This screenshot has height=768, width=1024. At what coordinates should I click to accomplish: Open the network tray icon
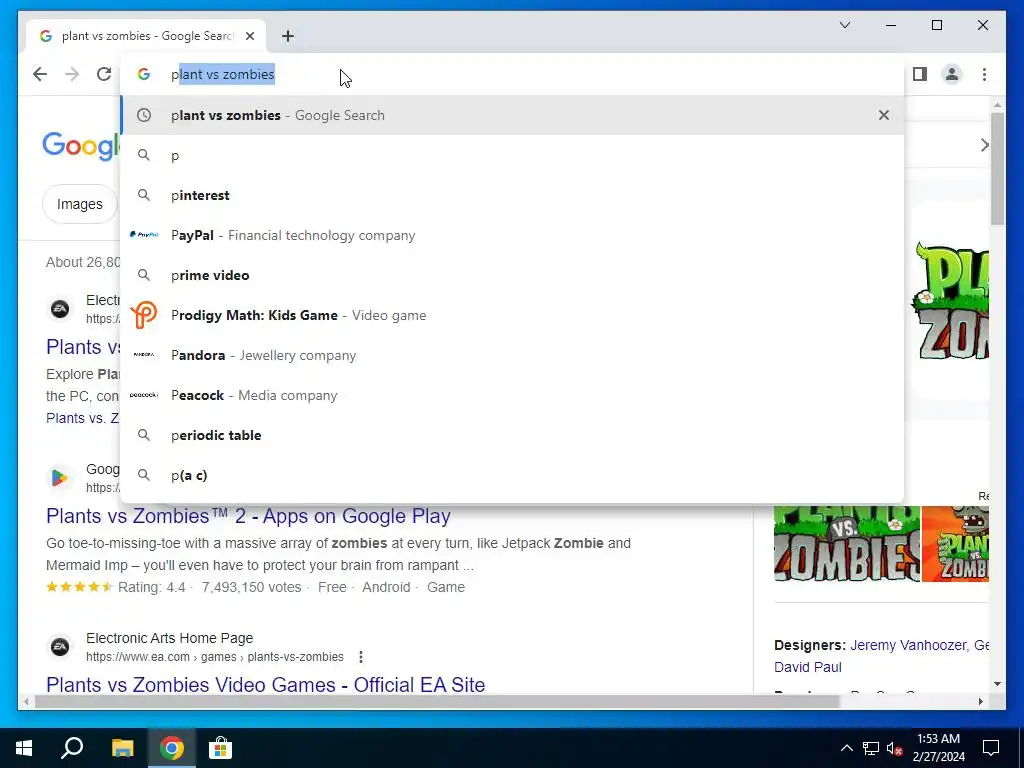[x=871, y=748]
